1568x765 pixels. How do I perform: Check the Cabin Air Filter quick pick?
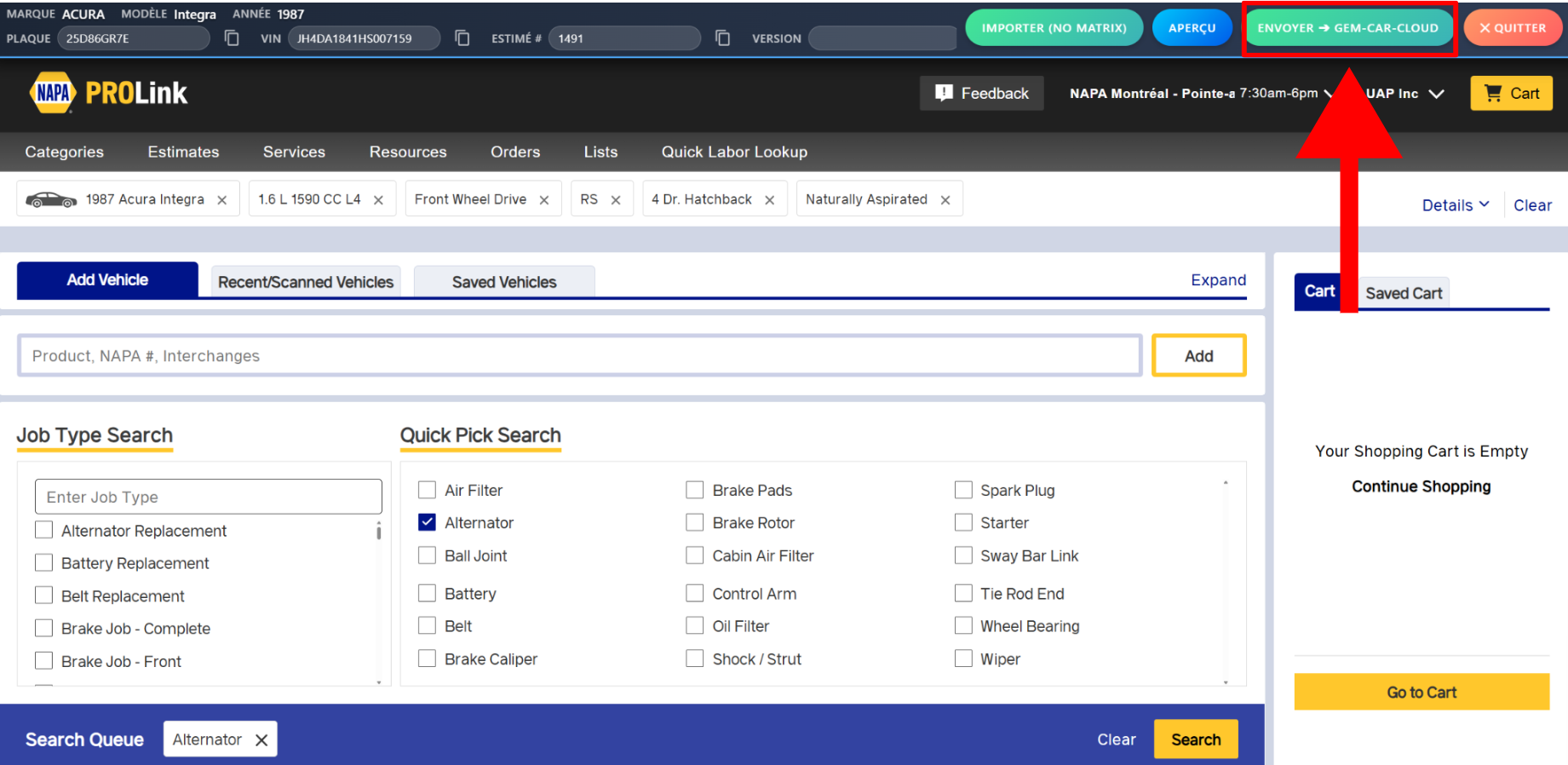click(695, 555)
